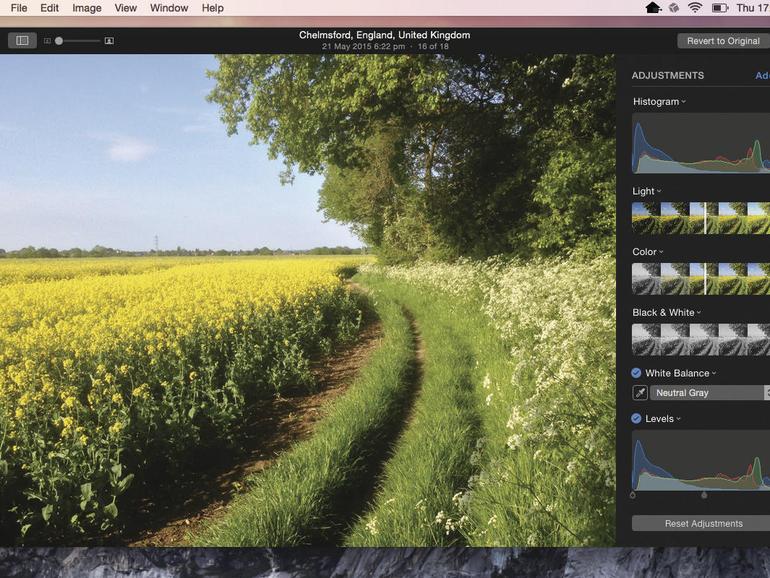Click the Levels black point handle
Viewport: 770px width, 578px height.
click(x=633, y=495)
